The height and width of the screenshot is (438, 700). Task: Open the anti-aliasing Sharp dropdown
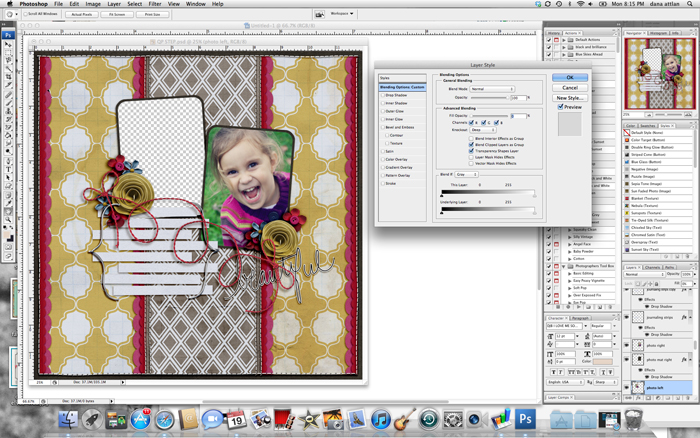[x=606, y=382]
